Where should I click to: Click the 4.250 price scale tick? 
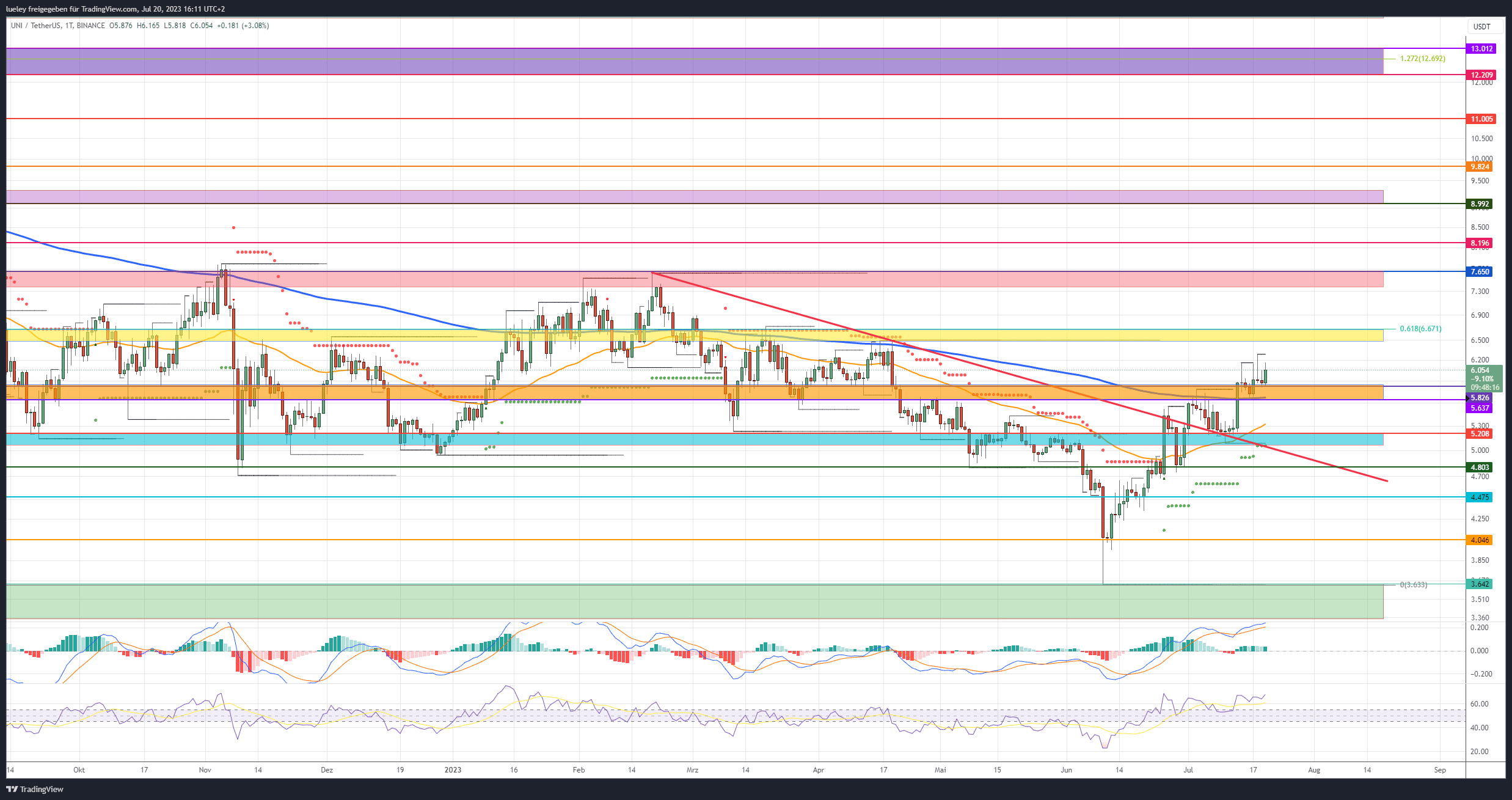1480,519
